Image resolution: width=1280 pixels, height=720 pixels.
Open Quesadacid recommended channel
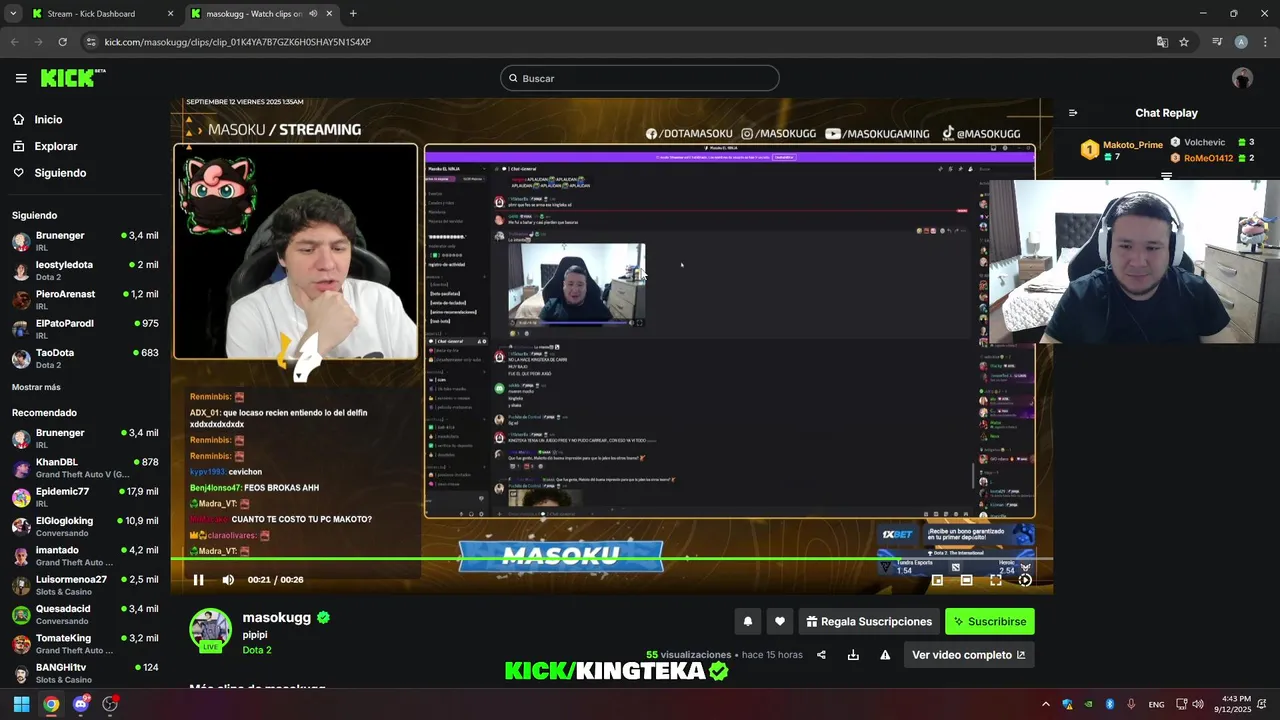click(x=85, y=615)
